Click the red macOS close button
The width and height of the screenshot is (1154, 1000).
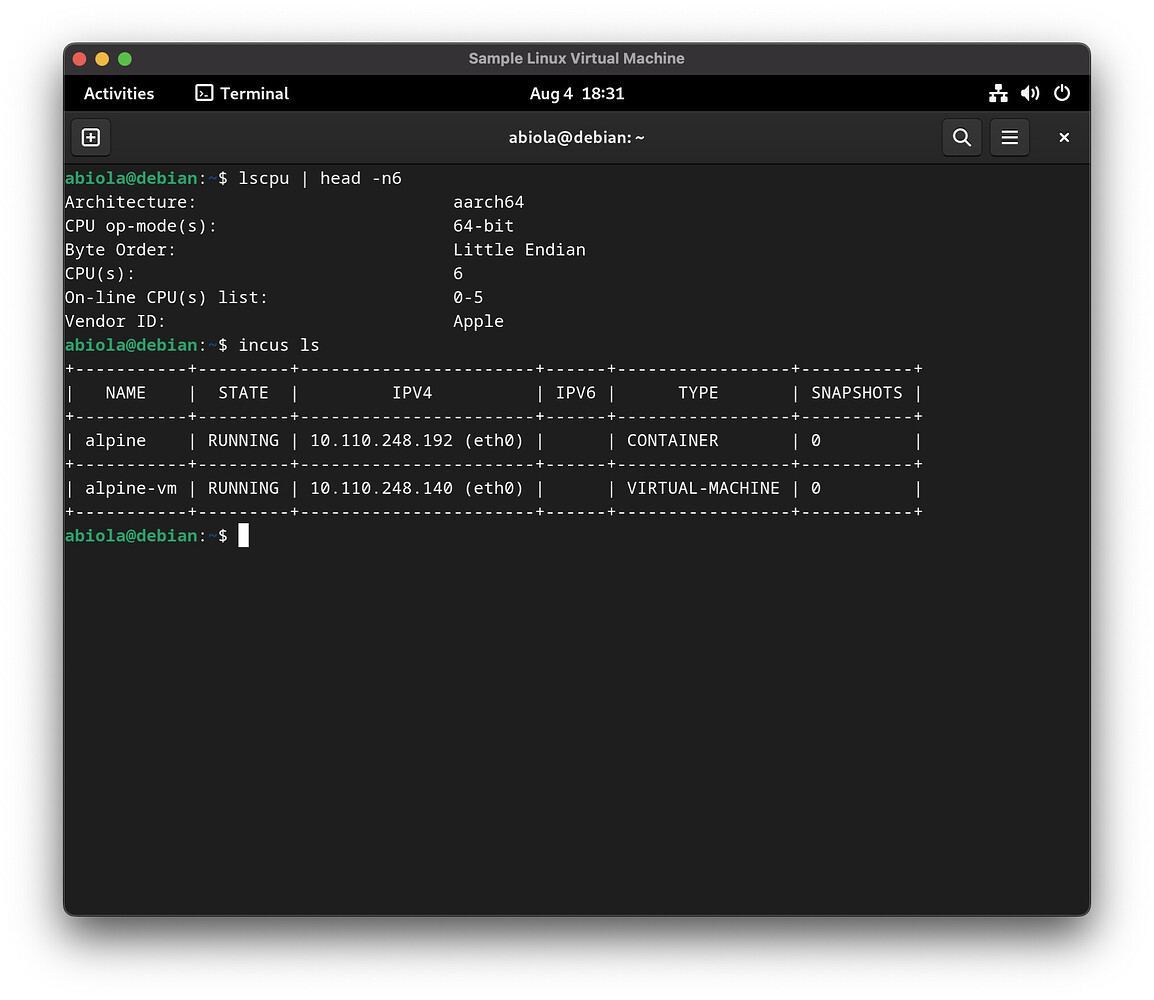[79, 59]
